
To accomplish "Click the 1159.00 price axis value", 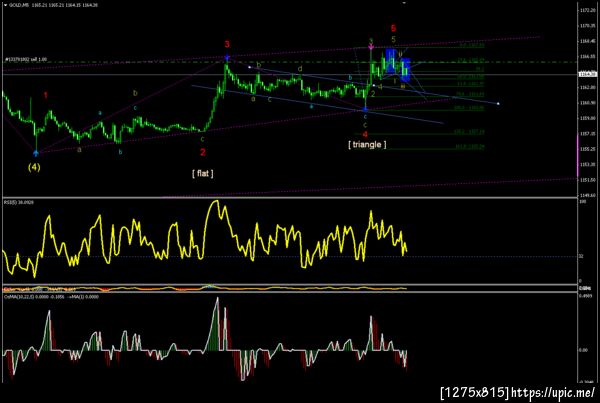I will coord(587,118).
